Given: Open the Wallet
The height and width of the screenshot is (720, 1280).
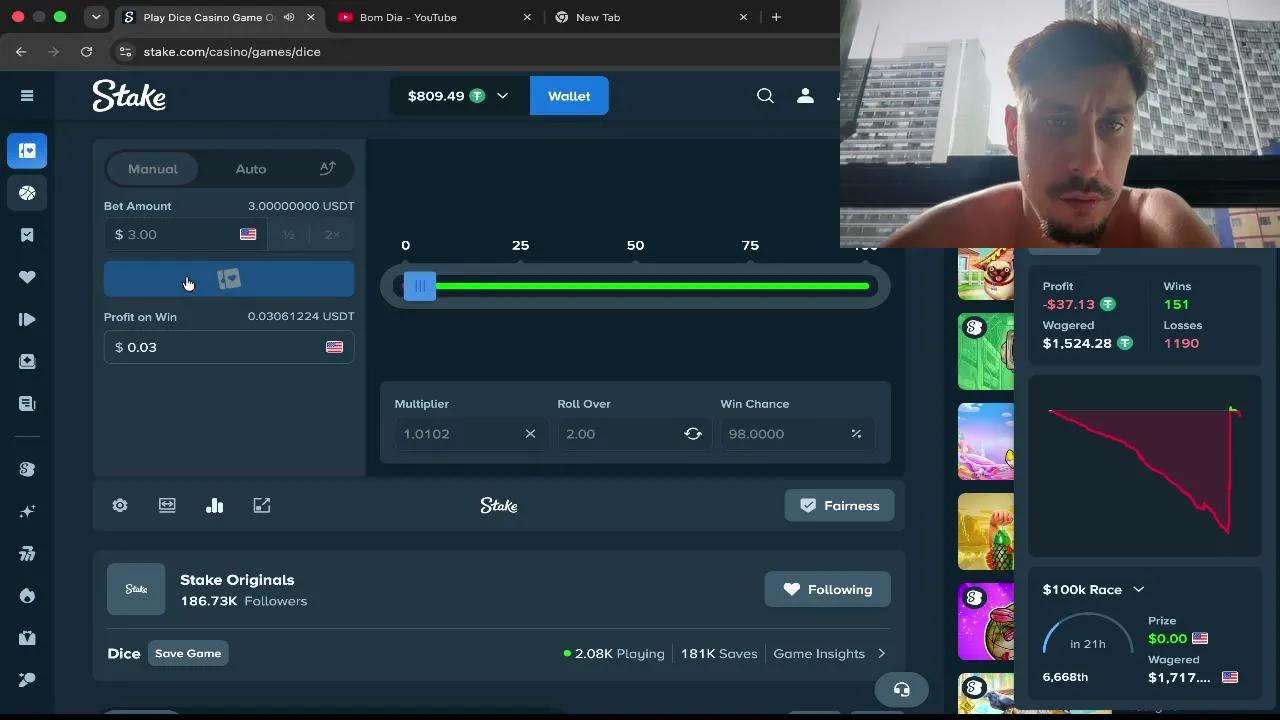Looking at the screenshot, I should [x=569, y=96].
